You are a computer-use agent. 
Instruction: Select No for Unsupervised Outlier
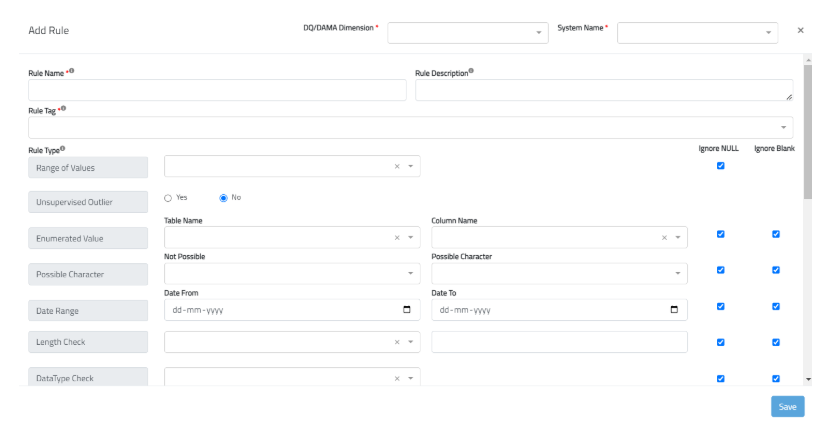click(x=224, y=197)
